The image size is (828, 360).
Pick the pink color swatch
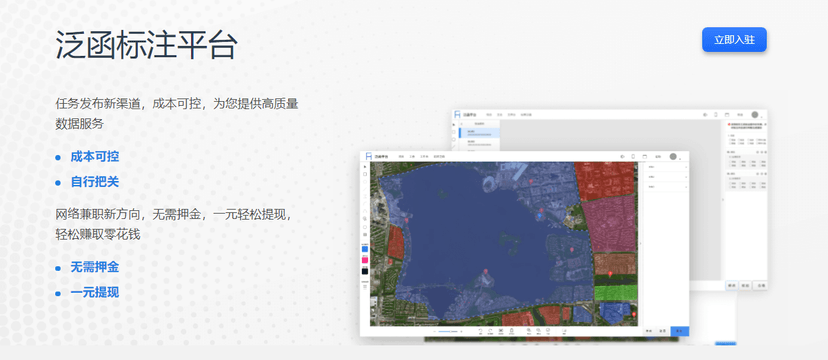pos(365,260)
